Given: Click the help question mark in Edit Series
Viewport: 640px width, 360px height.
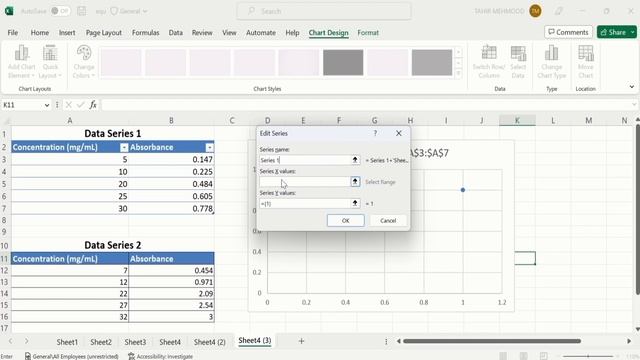Looking at the screenshot, I should [375, 133].
